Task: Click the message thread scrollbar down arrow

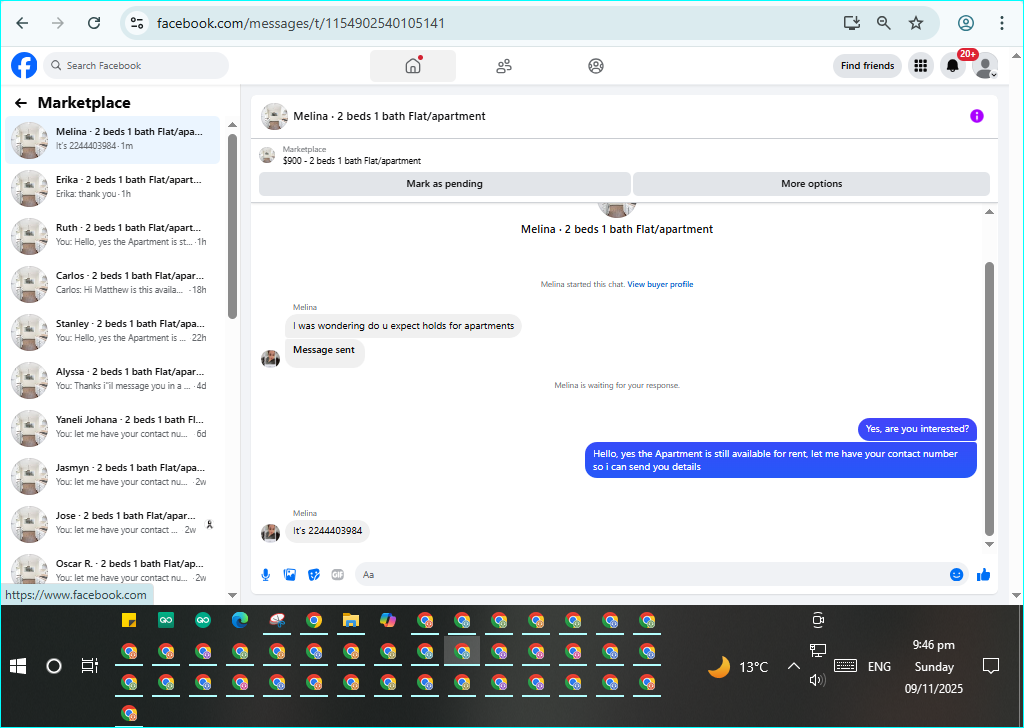Action: tap(989, 544)
